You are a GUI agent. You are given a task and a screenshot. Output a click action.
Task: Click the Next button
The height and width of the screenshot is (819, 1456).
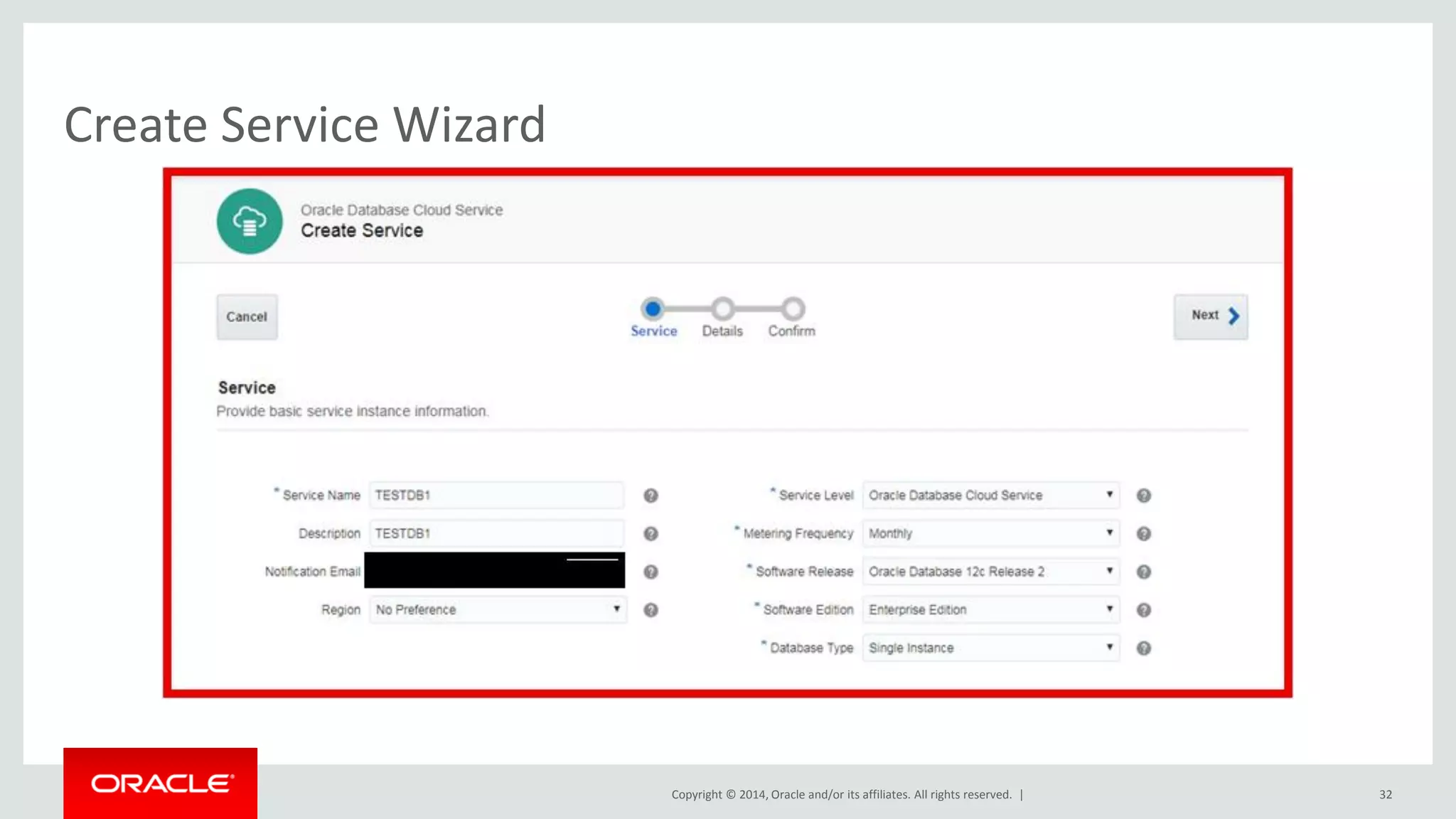[1211, 316]
